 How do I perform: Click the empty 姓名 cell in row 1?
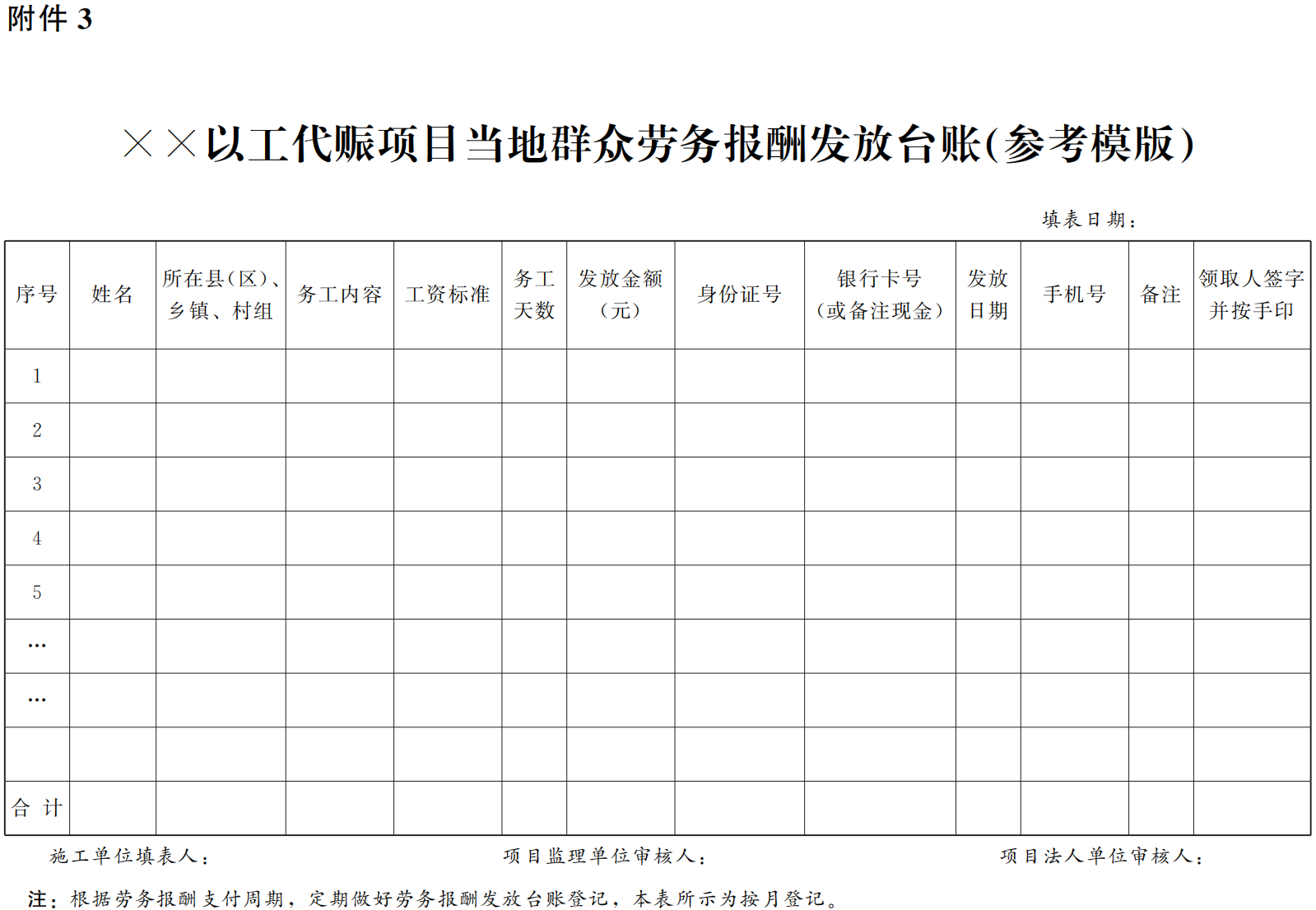[112, 376]
